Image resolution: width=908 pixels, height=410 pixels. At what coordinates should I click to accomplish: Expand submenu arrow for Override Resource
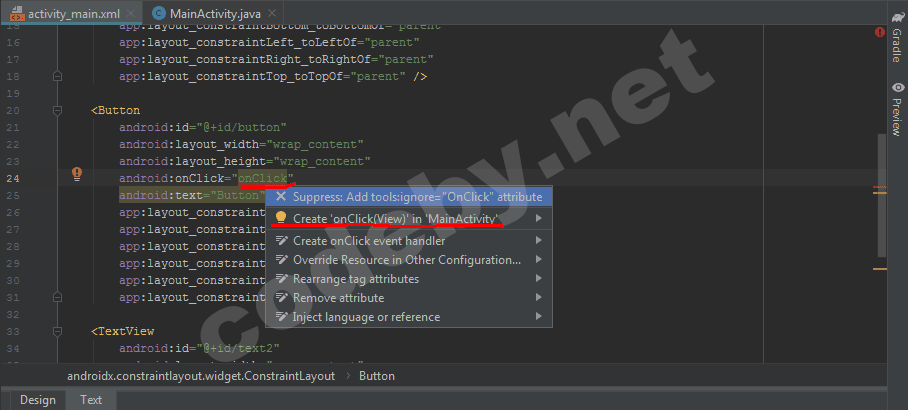pyautogui.click(x=539, y=259)
